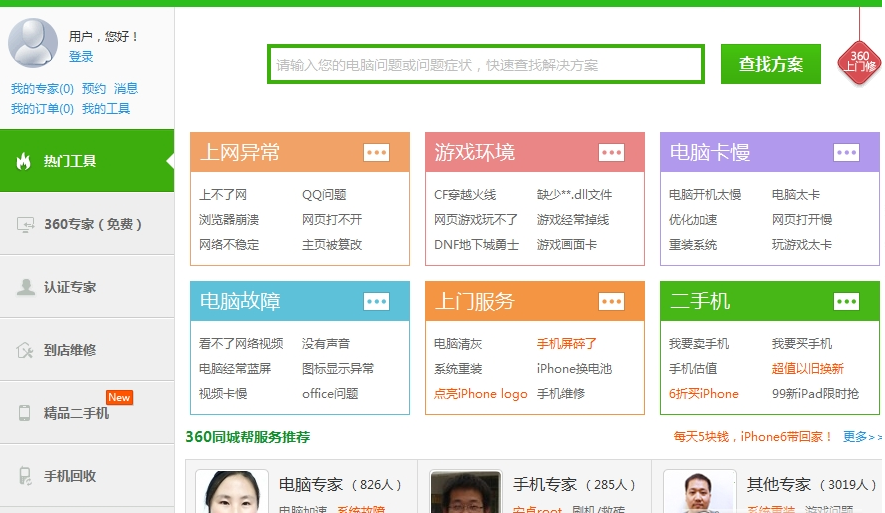This screenshot has height=513, width=885.
Task: Open the 更多>> link on the right
Action: [862, 437]
